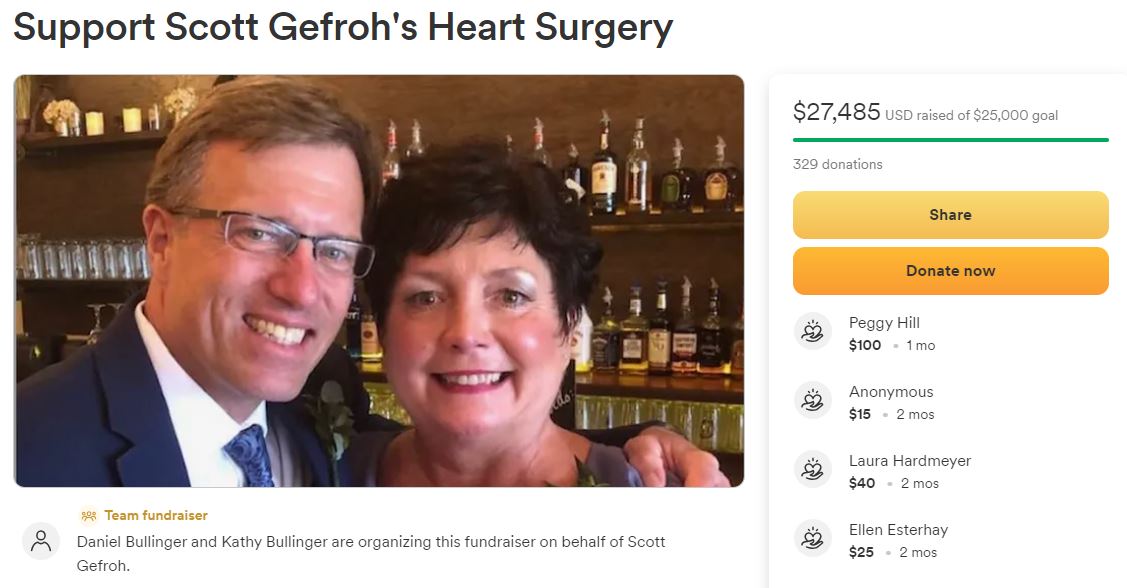Click the Donate now button
Screen dimensions: 1127x588
(x=950, y=271)
